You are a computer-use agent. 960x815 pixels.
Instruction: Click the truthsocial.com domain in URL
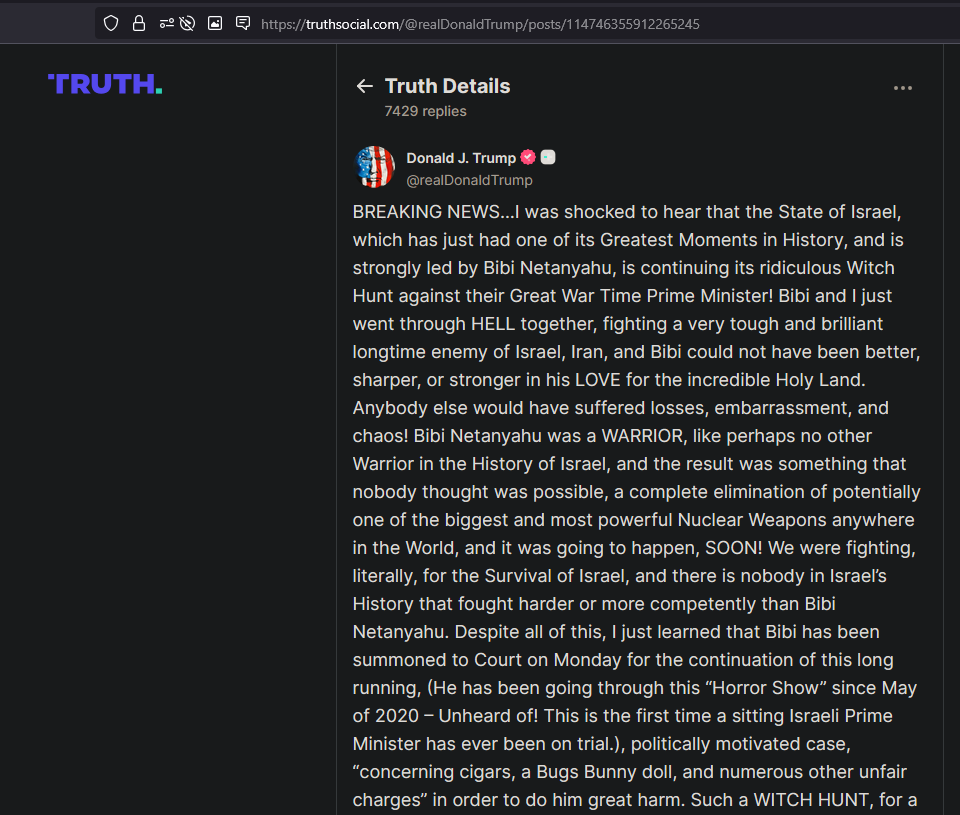pyautogui.click(x=353, y=24)
